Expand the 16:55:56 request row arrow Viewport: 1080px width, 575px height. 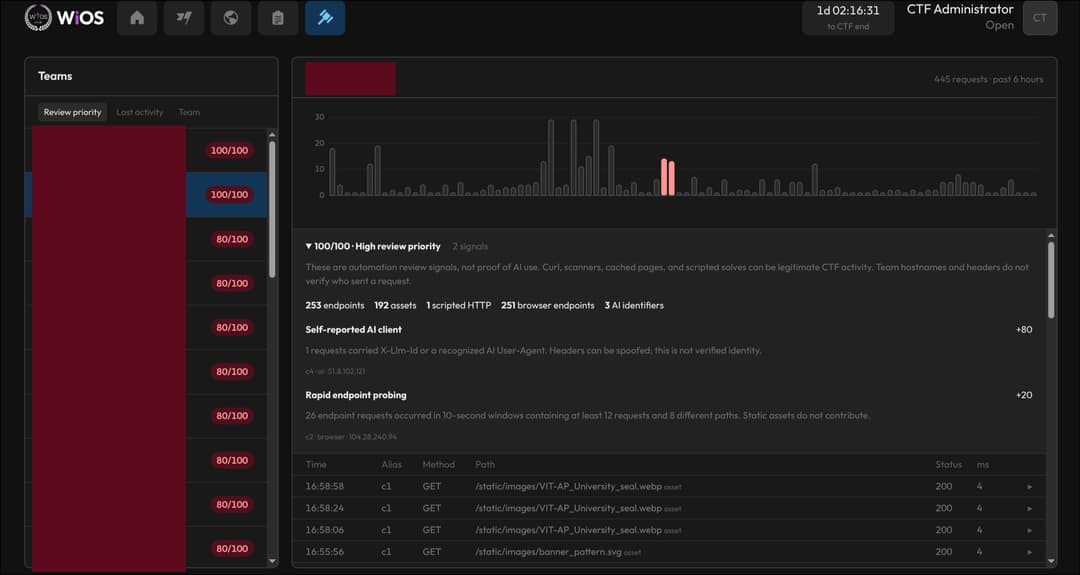tap(1030, 552)
